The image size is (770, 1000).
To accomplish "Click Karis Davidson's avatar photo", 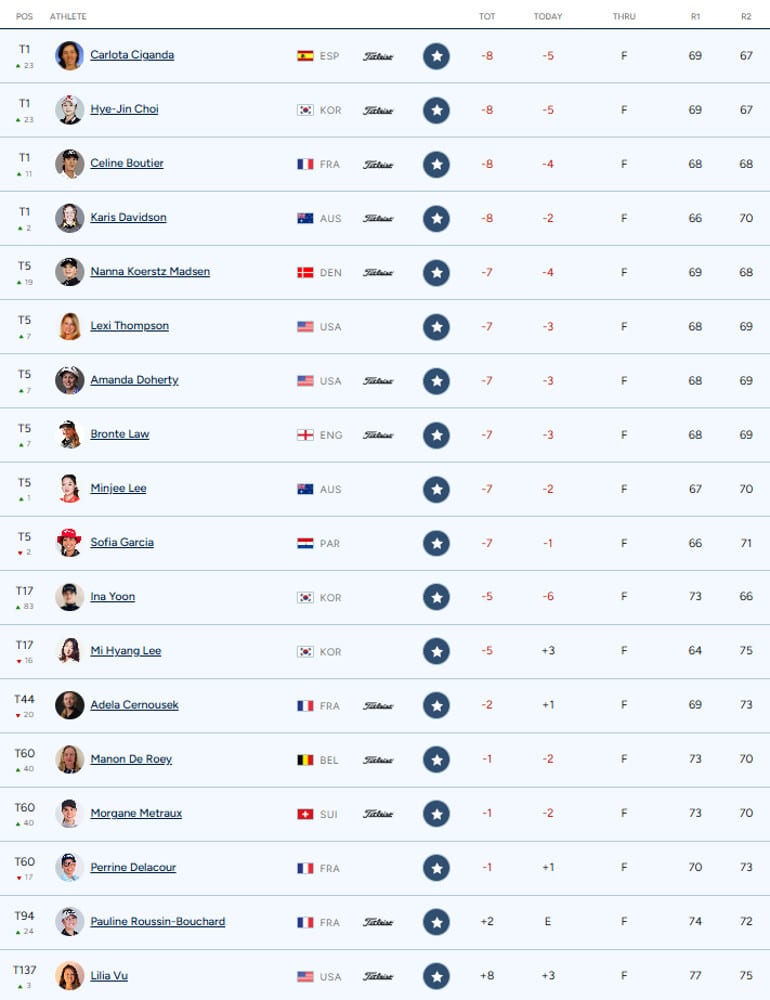I will [70, 218].
